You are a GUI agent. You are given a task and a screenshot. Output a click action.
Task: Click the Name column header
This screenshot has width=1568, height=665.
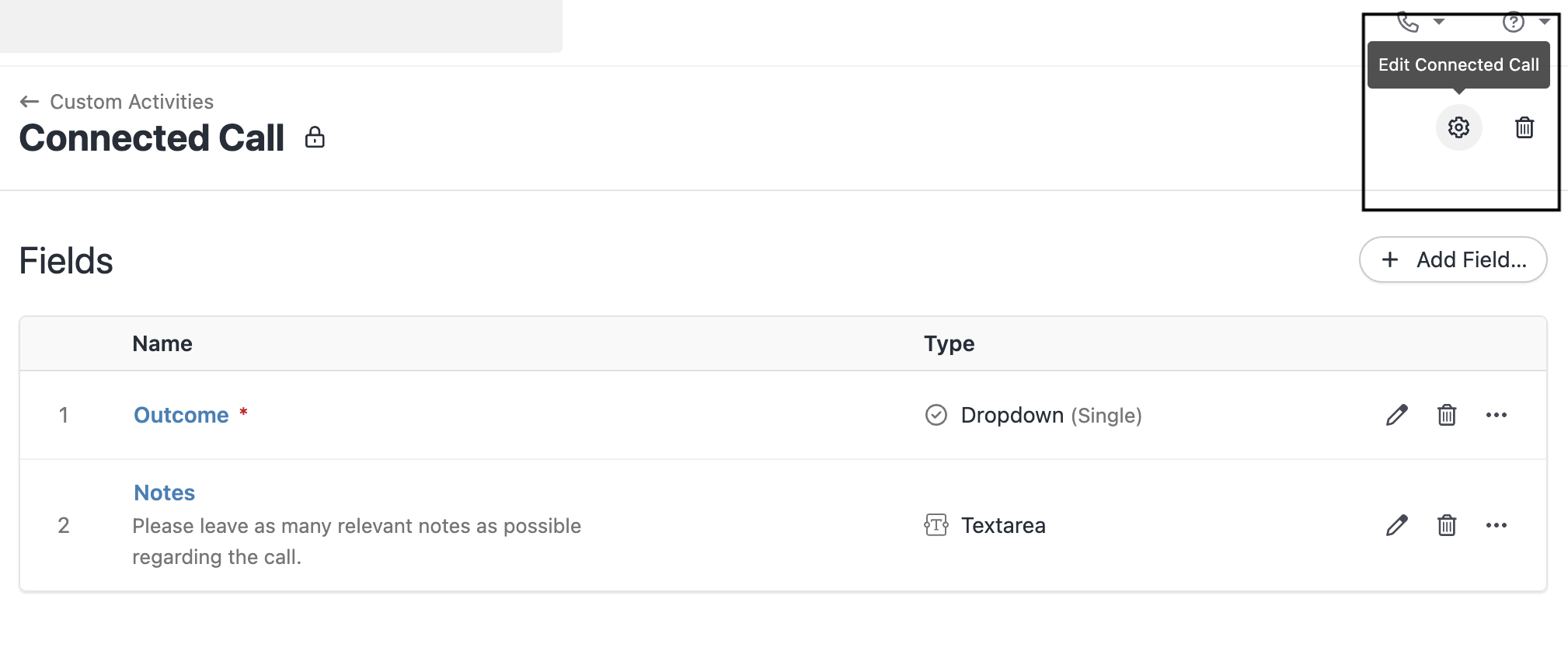tap(162, 343)
